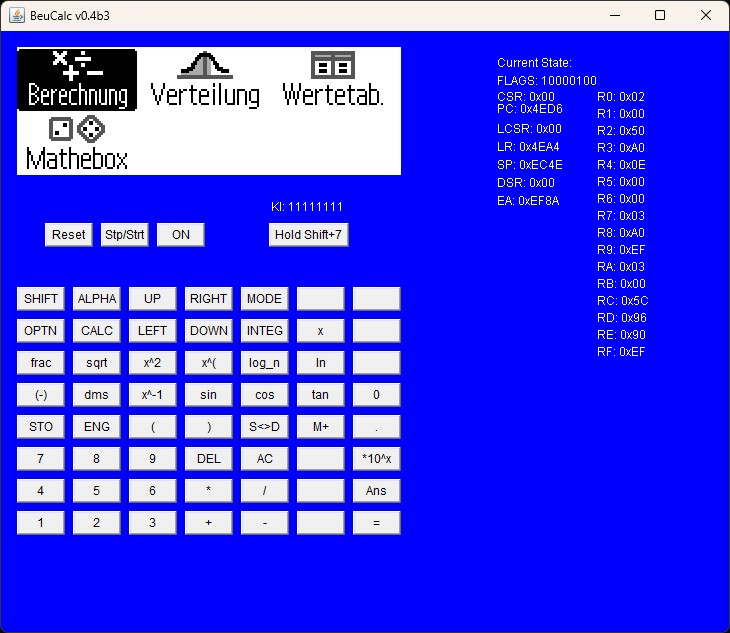Click the 5 digit key
The width and height of the screenshot is (730, 633).
(x=96, y=491)
